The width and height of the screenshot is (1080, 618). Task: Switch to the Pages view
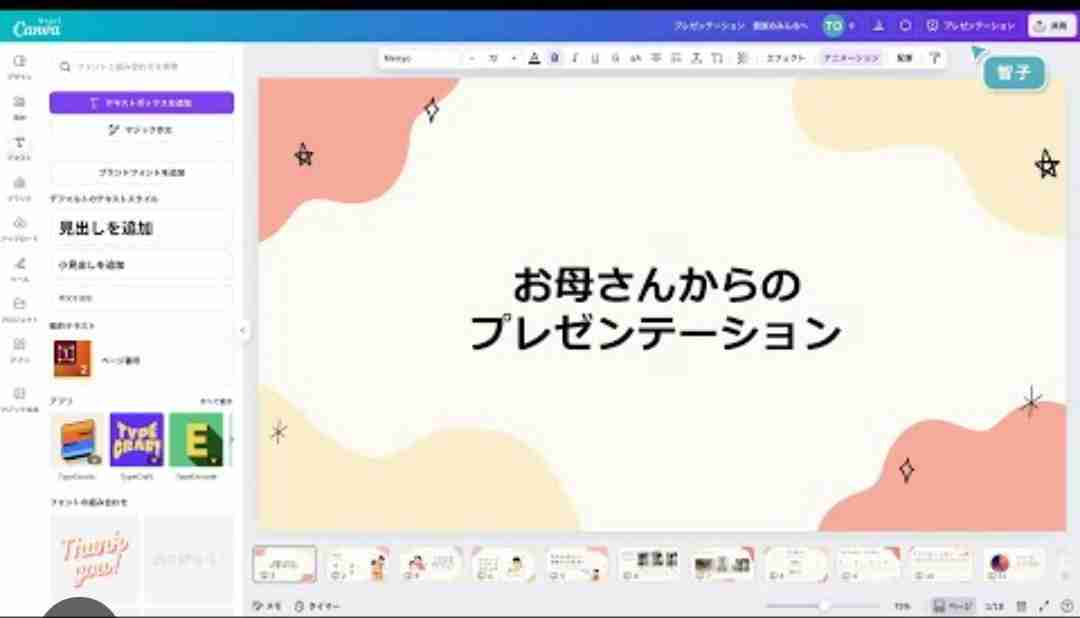953,606
